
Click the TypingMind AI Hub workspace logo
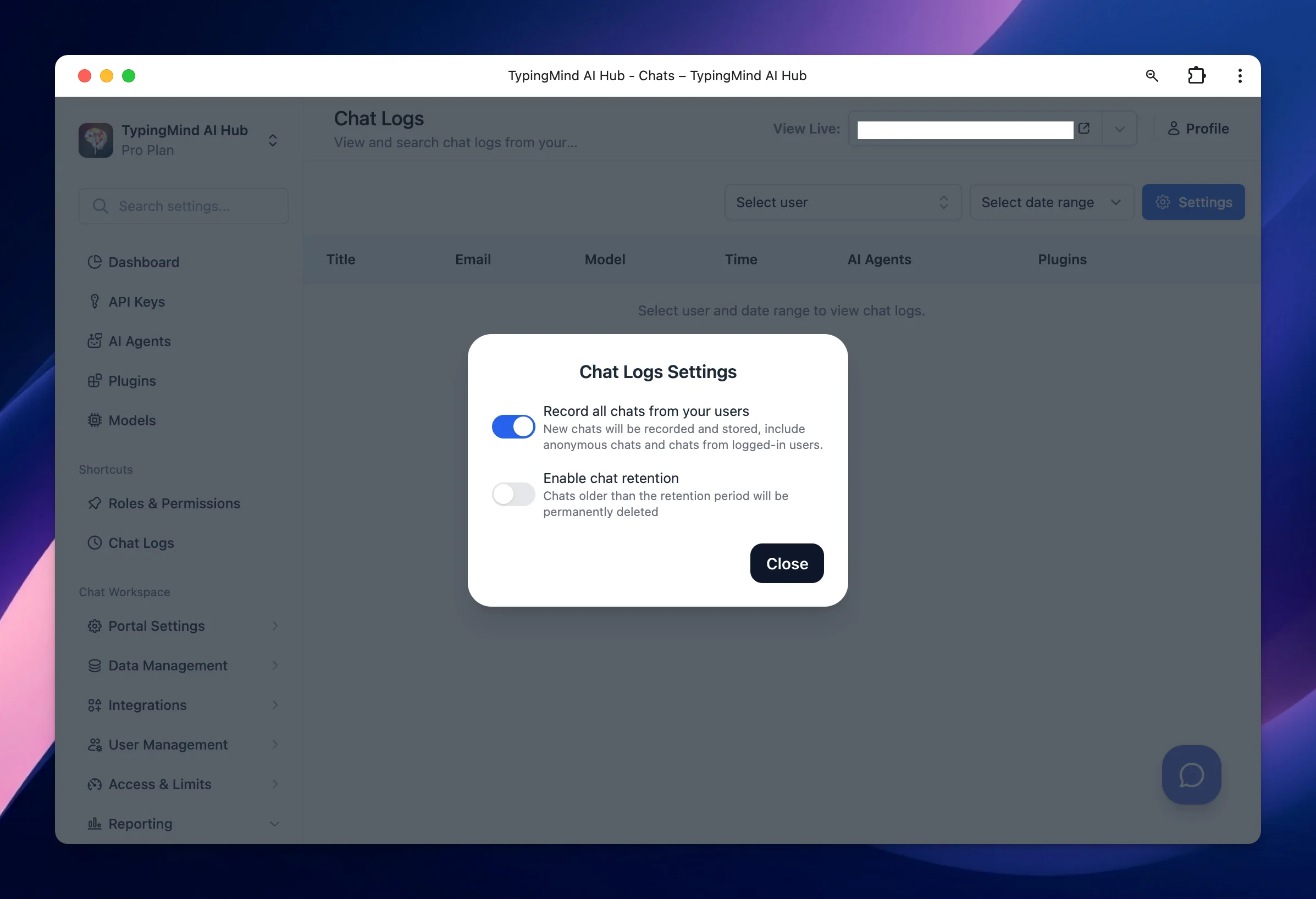tap(96, 140)
